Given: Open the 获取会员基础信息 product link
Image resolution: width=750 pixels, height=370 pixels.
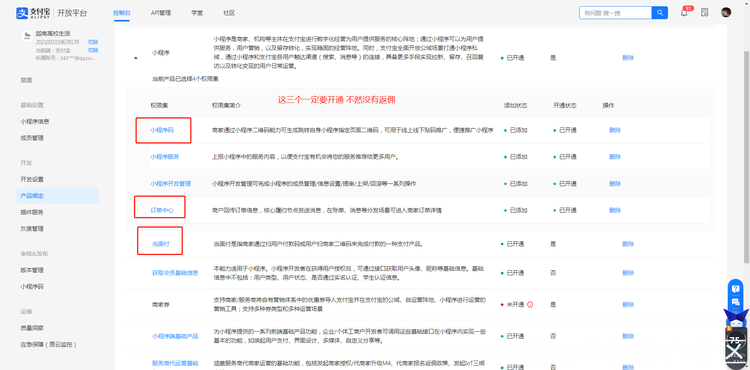Looking at the screenshot, I should [x=175, y=273].
